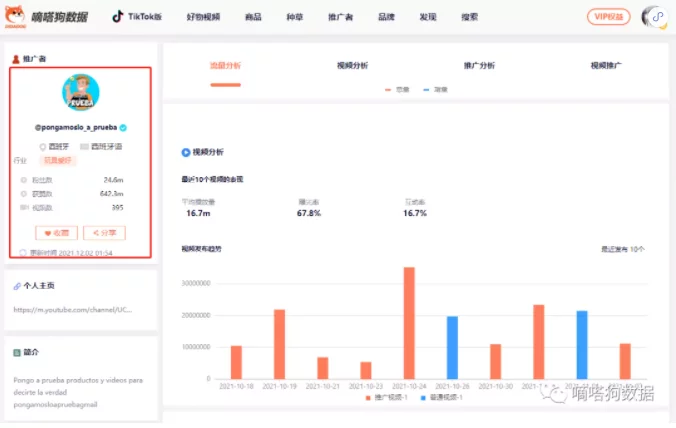Open the 种草 menu

pos(295,17)
